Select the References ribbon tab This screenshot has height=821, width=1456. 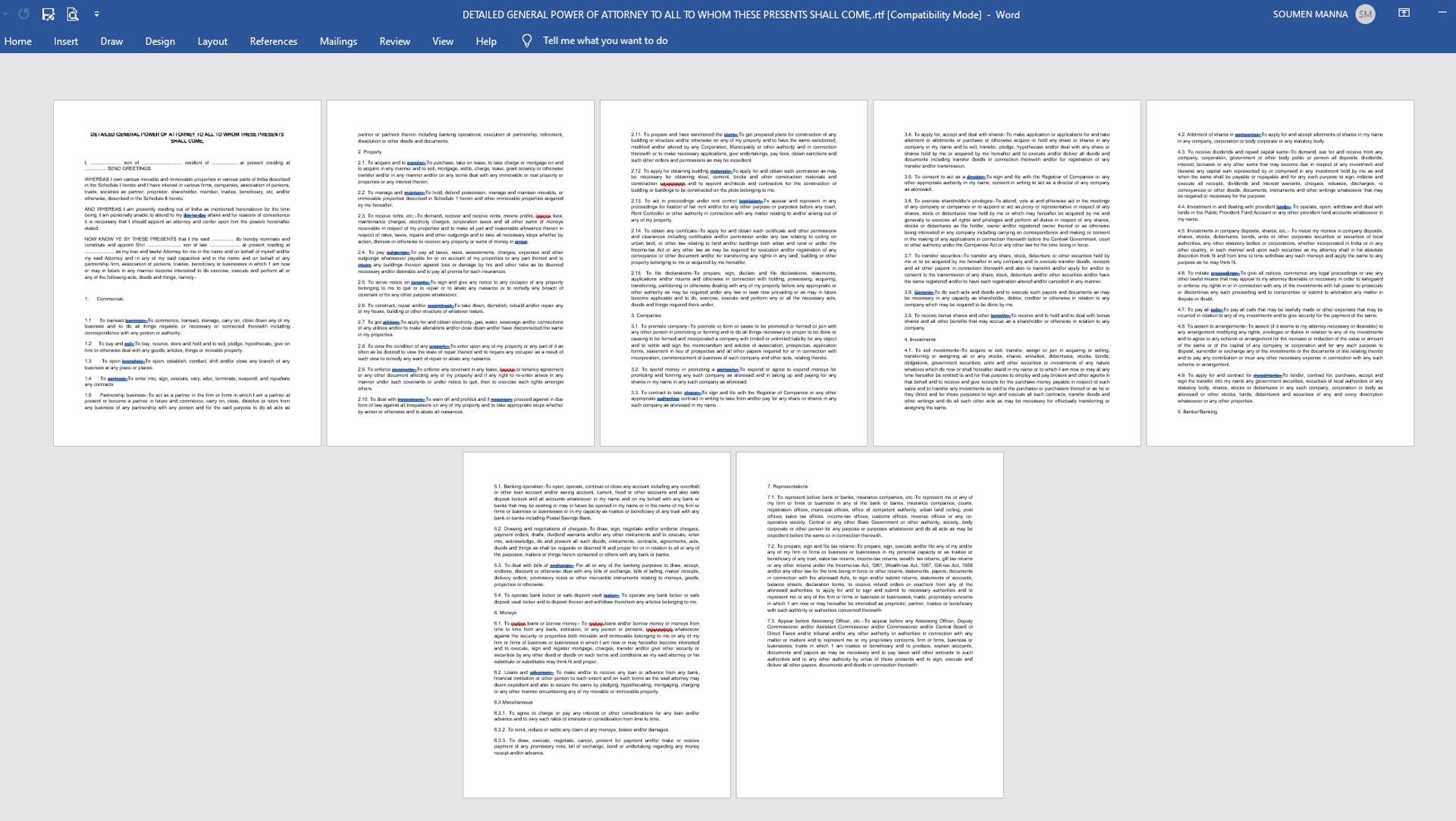point(273,41)
